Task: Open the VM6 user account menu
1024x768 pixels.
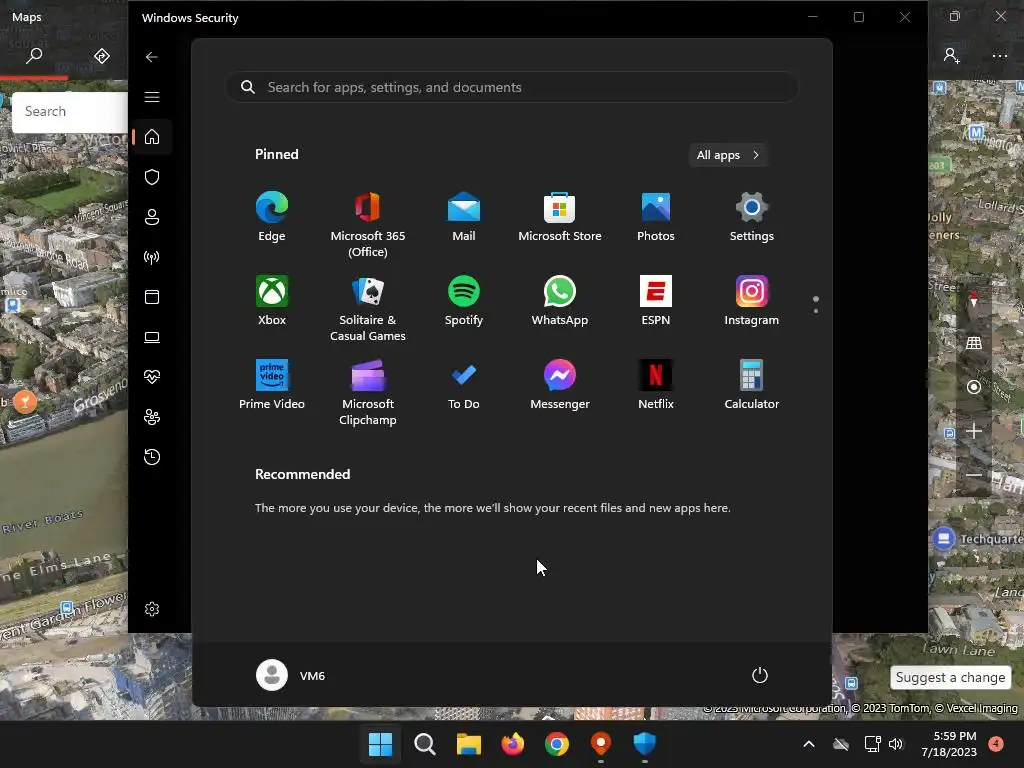Action: tap(291, 675)
